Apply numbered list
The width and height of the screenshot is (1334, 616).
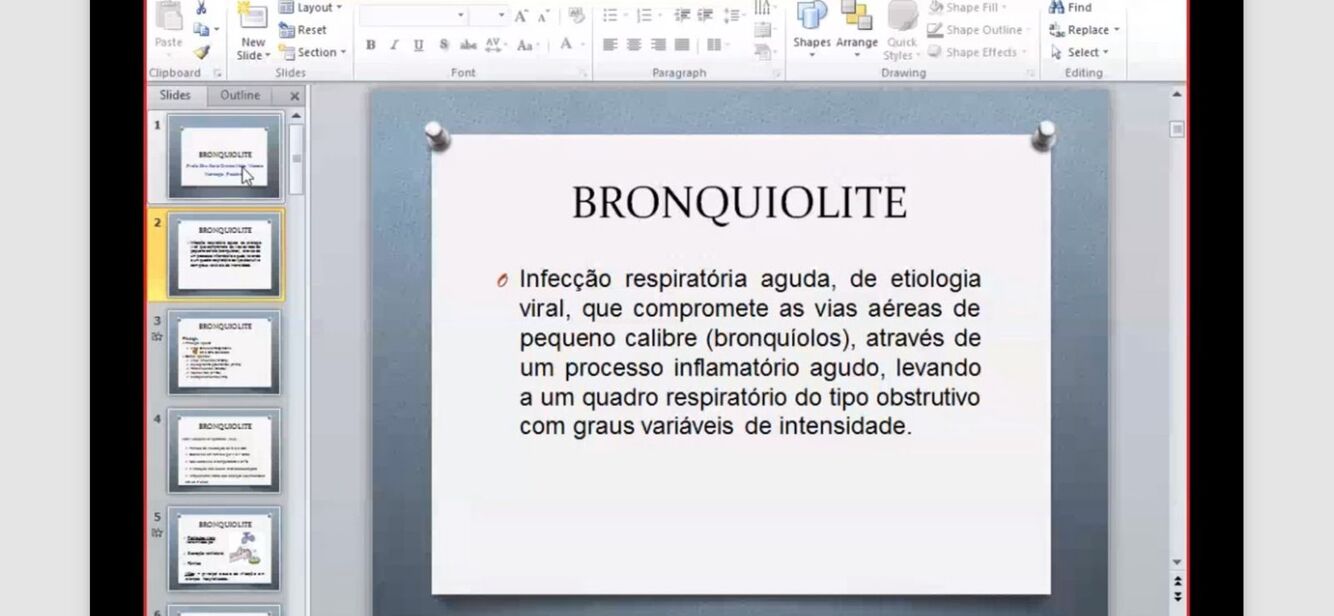click(645, 16)
